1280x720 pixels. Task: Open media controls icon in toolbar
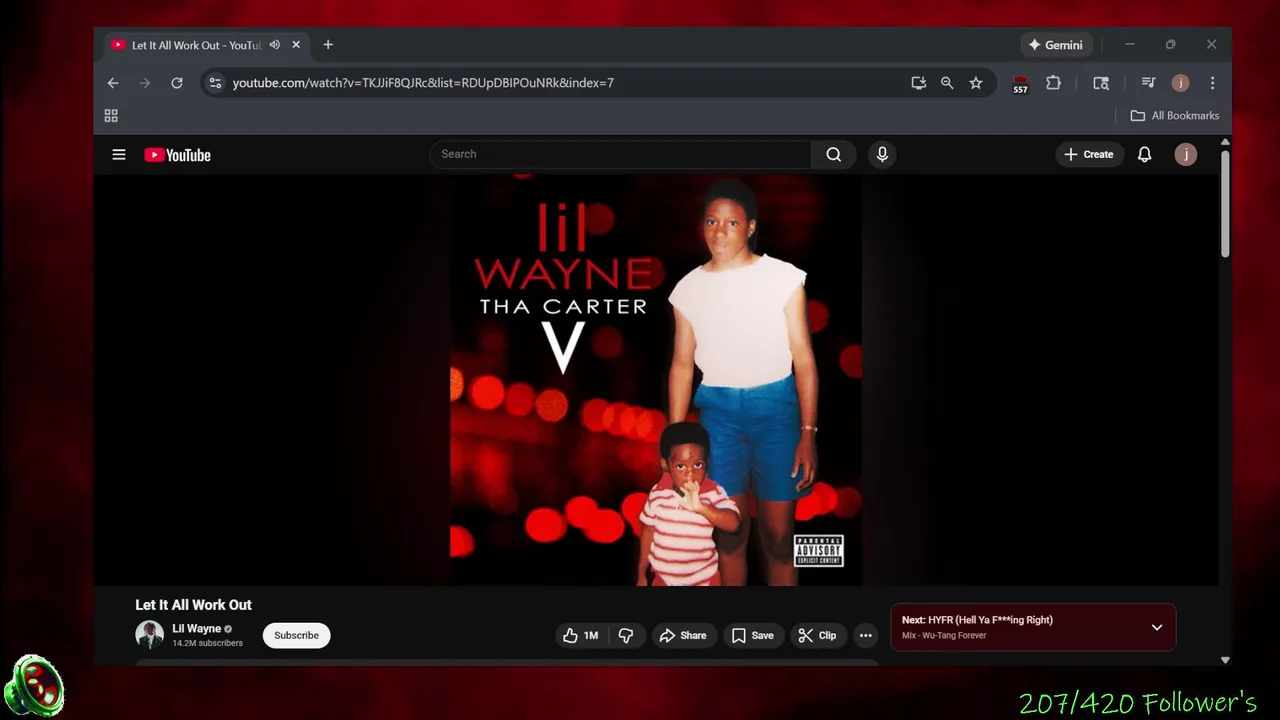(1148, 83)
